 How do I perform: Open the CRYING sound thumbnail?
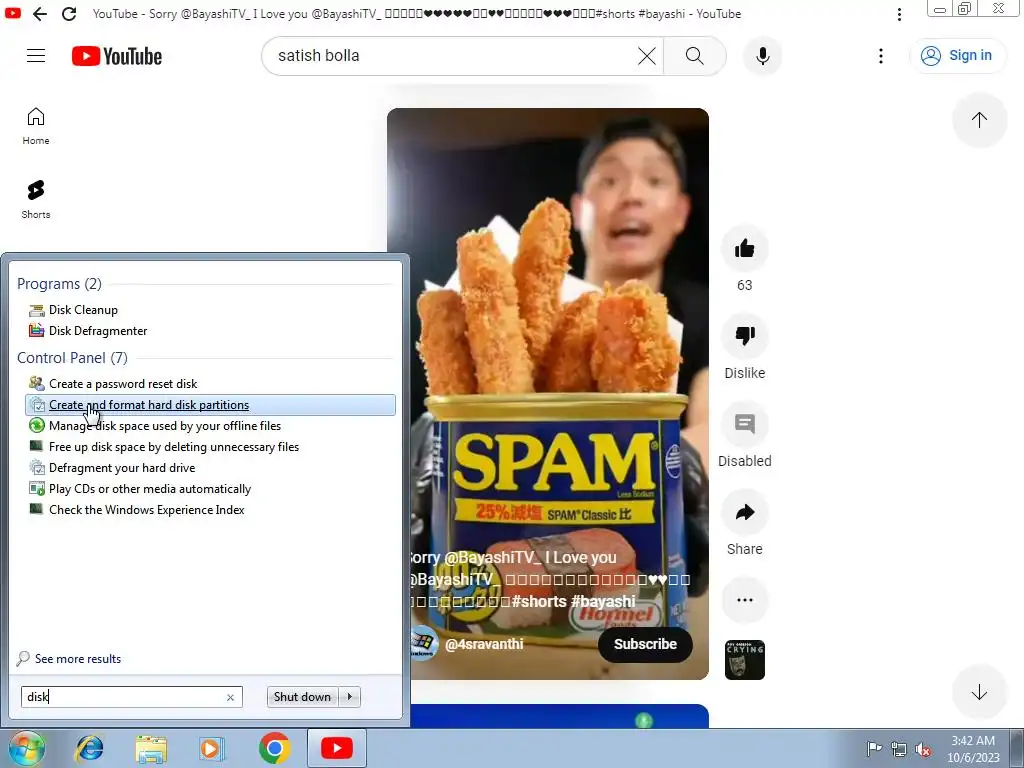point(744,660)
